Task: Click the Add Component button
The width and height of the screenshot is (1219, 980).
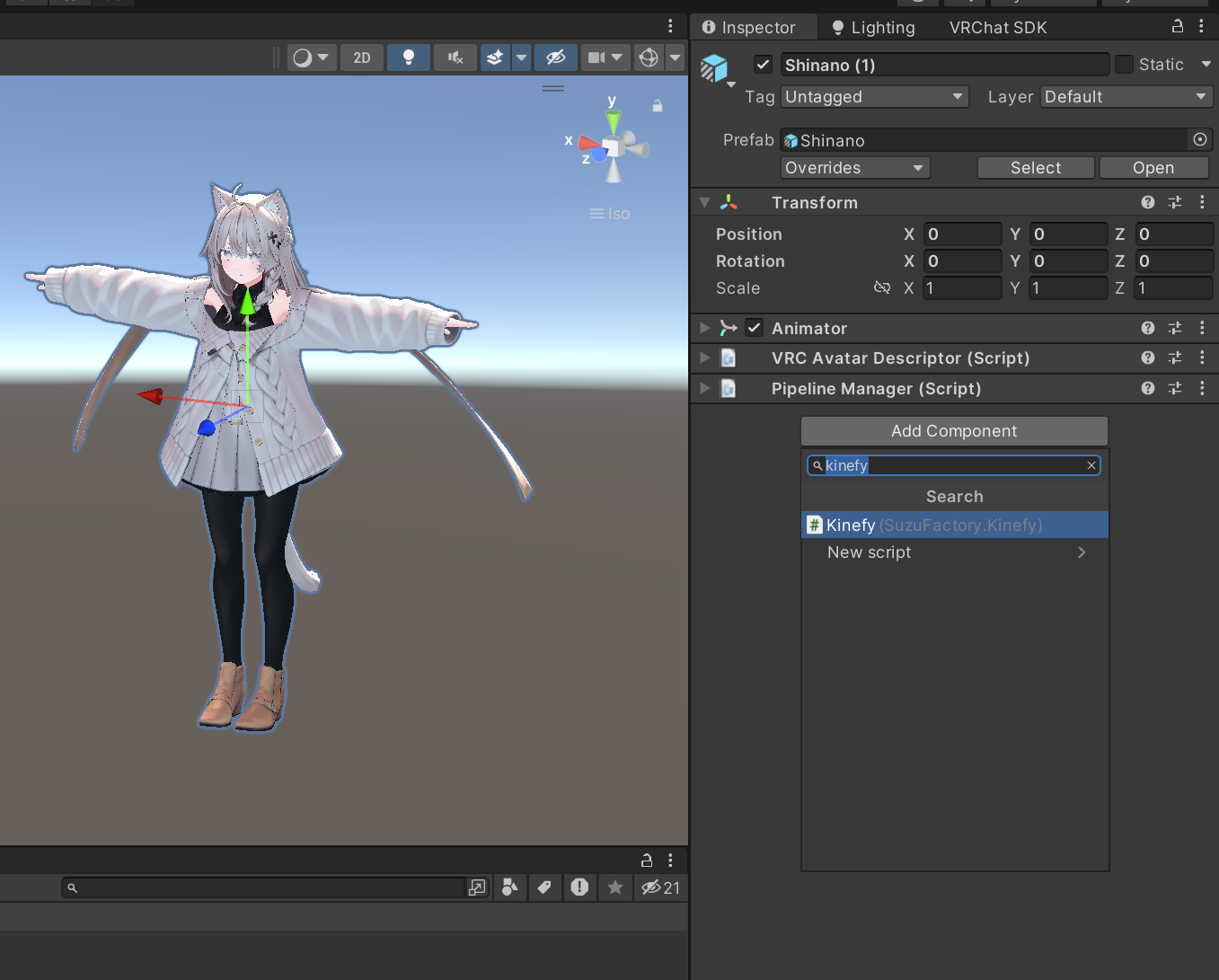Action: (x=954, y=431)
